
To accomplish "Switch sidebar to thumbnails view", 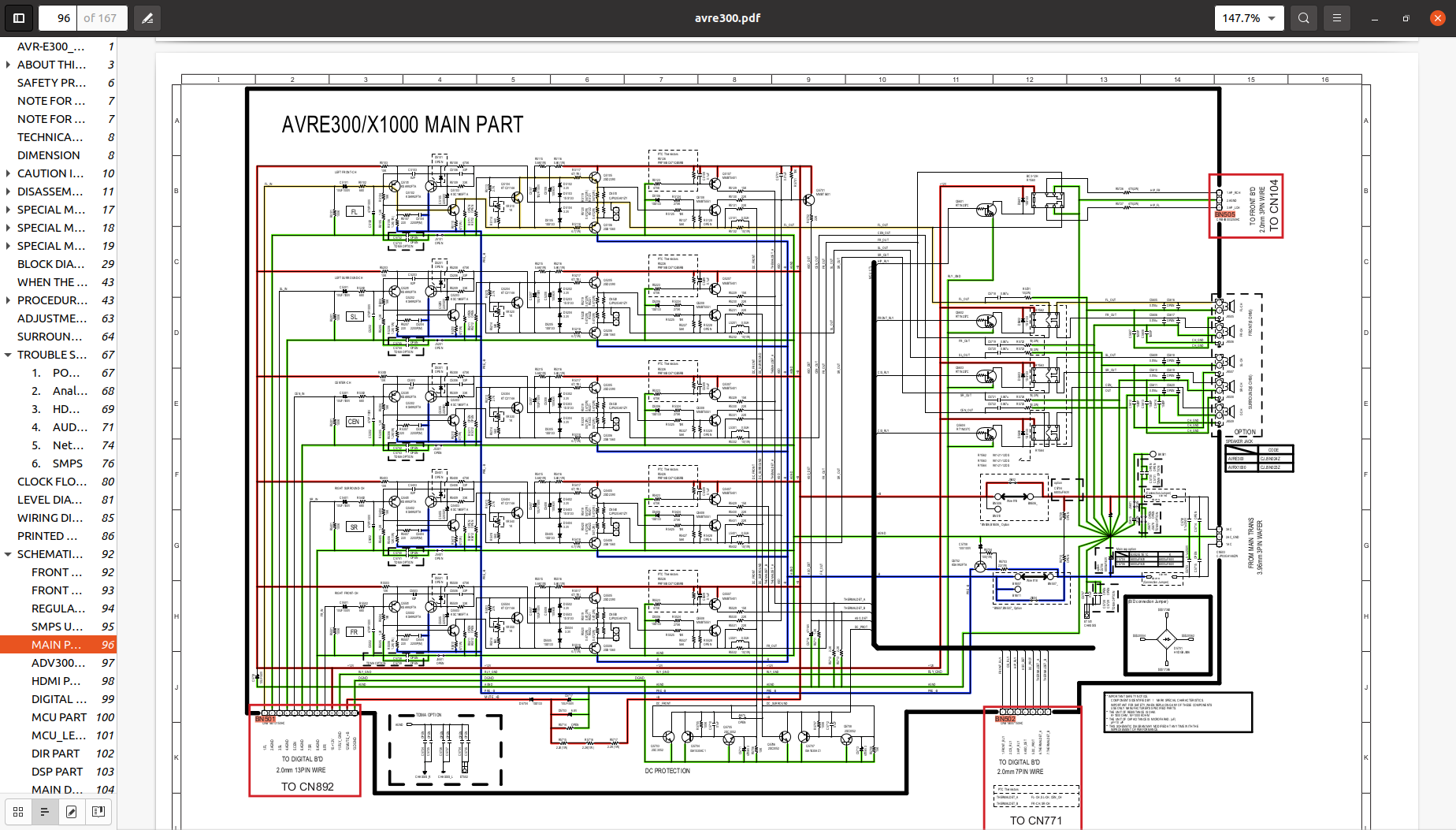I will [x=18, y=811].
